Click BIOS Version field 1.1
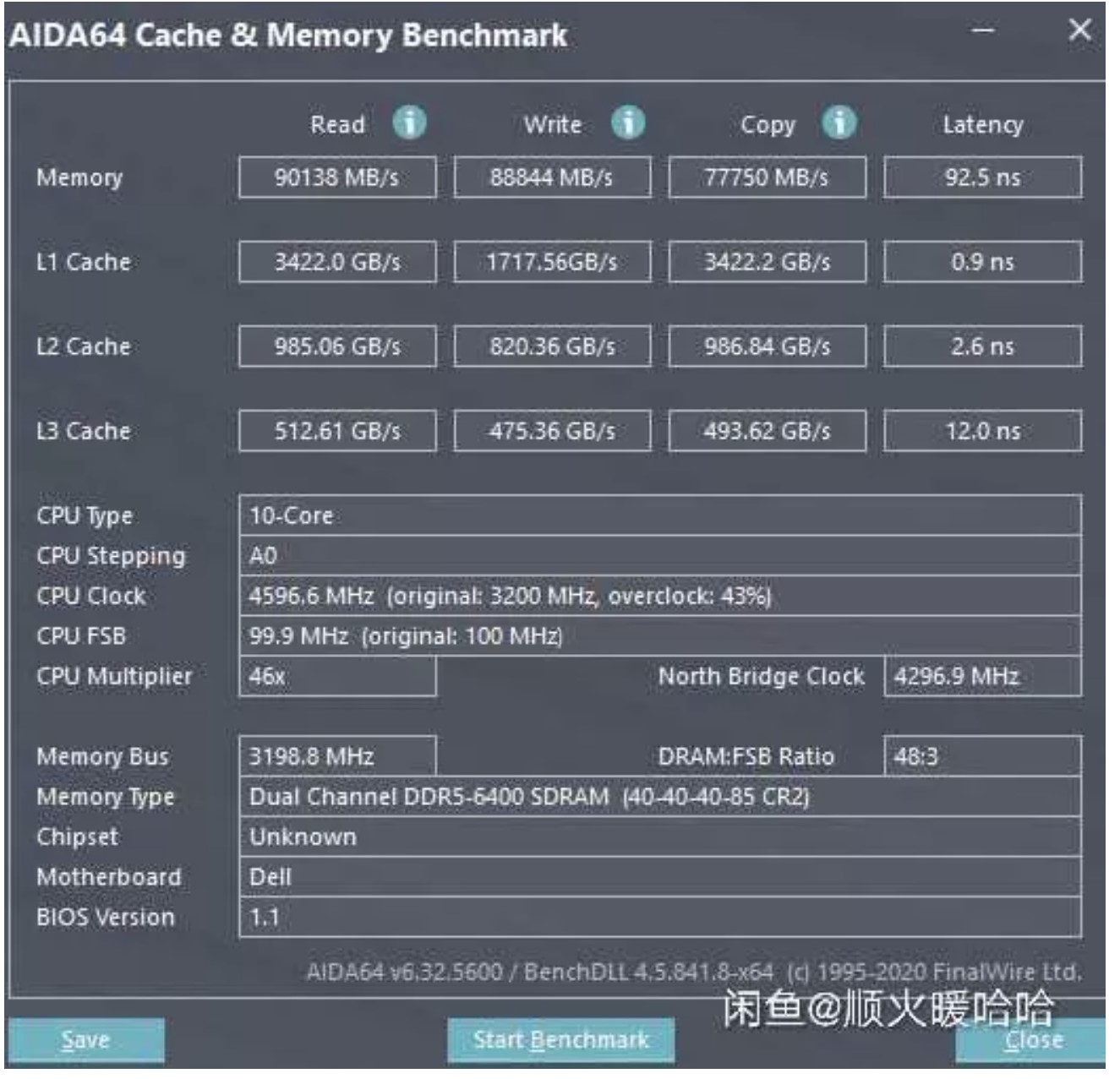Viewport: 1120px width, 1079px height. pyautogui.click(x=660, y=918)
